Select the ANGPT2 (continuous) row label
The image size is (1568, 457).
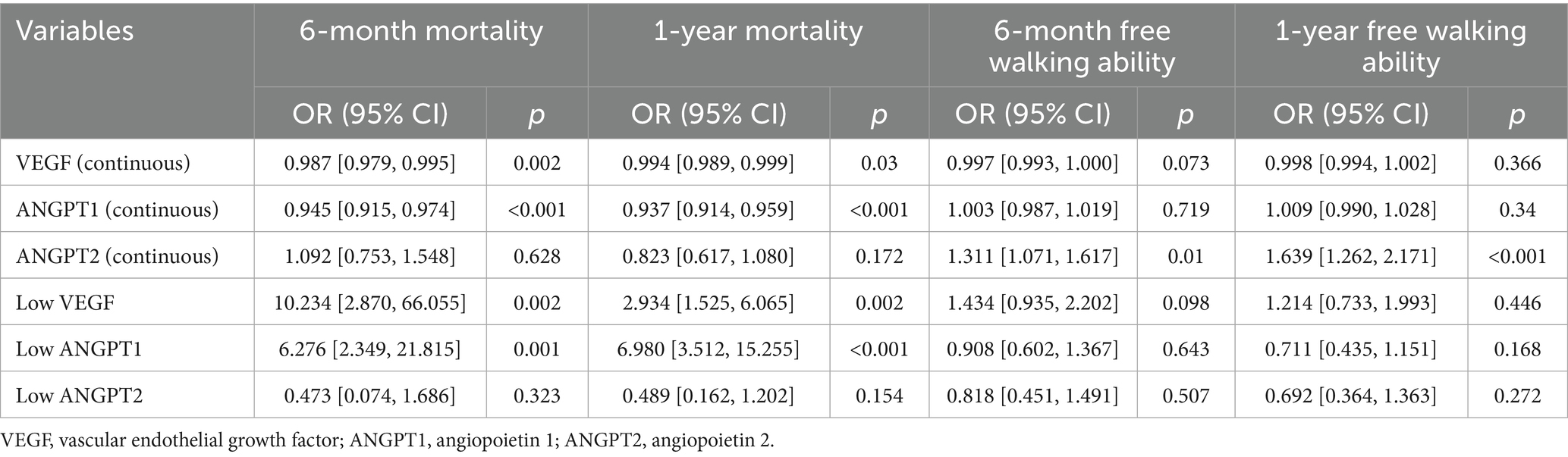pos(118,256)
